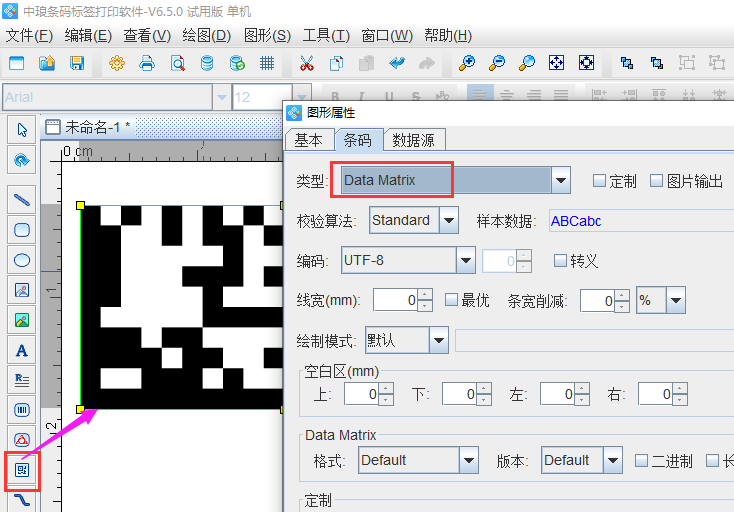Enable the 图片输出 checkbox
The width and height of the screenshot is (734, 512).
656,181
